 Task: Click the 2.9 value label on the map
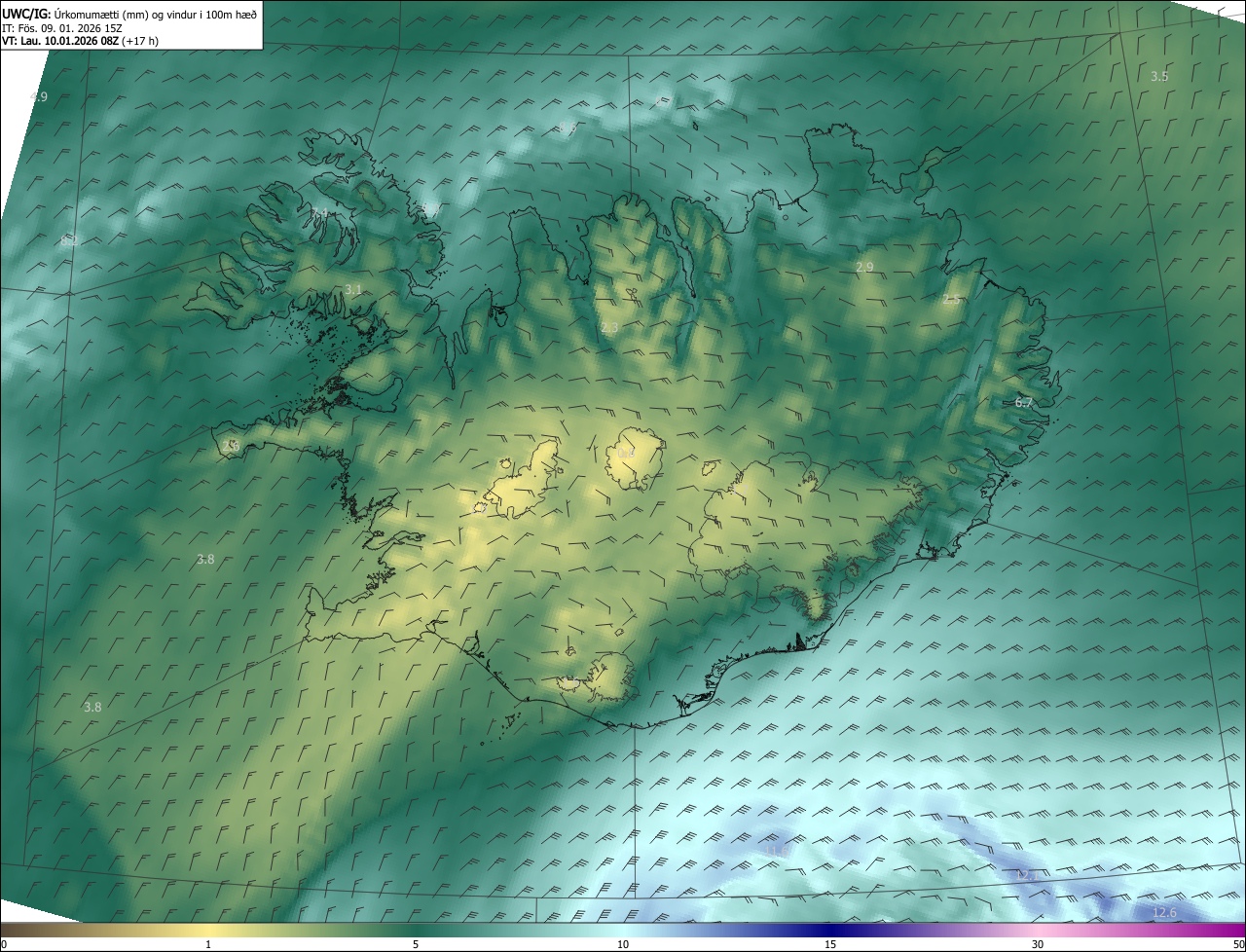click(x=864, y=267)
